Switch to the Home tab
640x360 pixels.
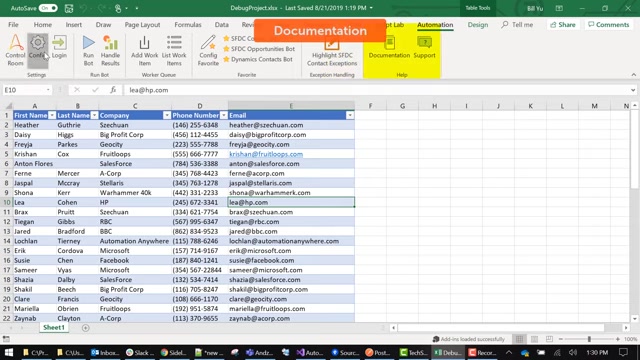click(x=42, y=24)
